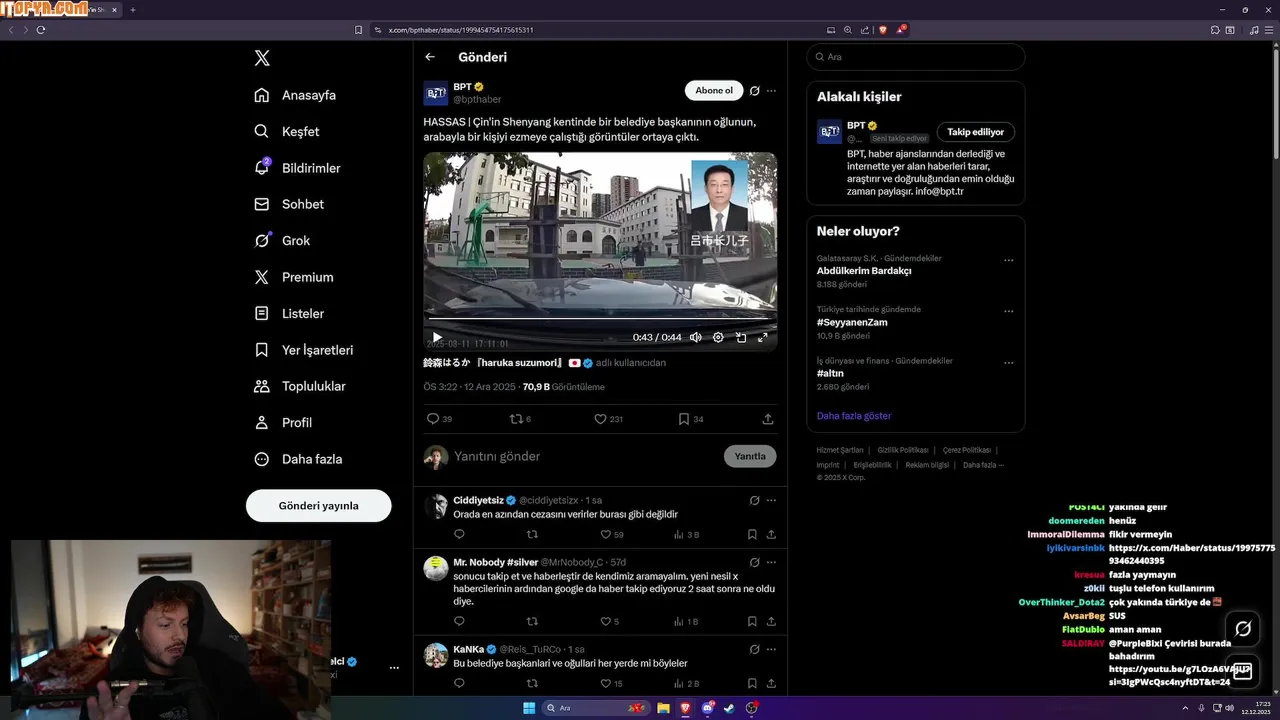Open more options for #SeyyanenZam trend
This screenshot has height=720, width=1280.
1008,311
